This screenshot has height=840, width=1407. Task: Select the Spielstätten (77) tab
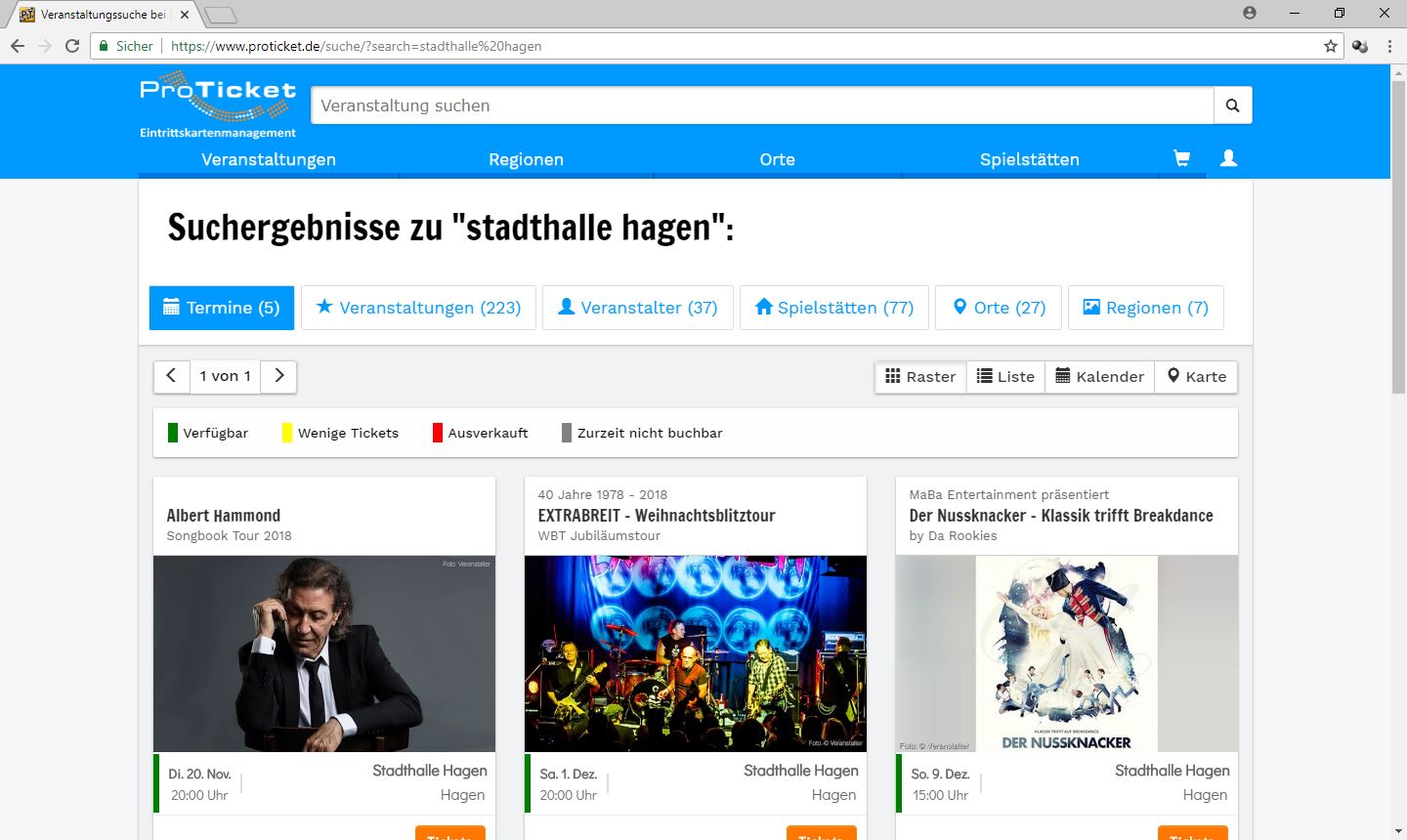pos(834,308)
